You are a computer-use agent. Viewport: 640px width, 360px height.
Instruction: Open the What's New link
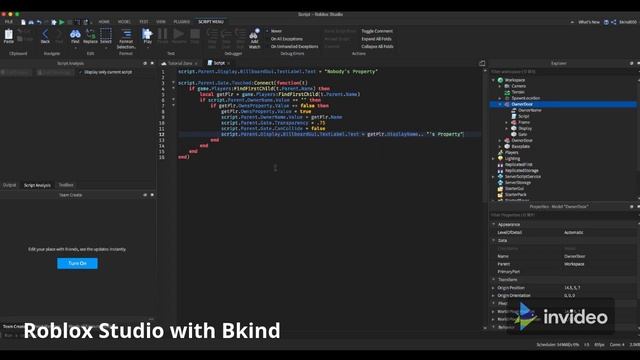[x=589, y=22]
